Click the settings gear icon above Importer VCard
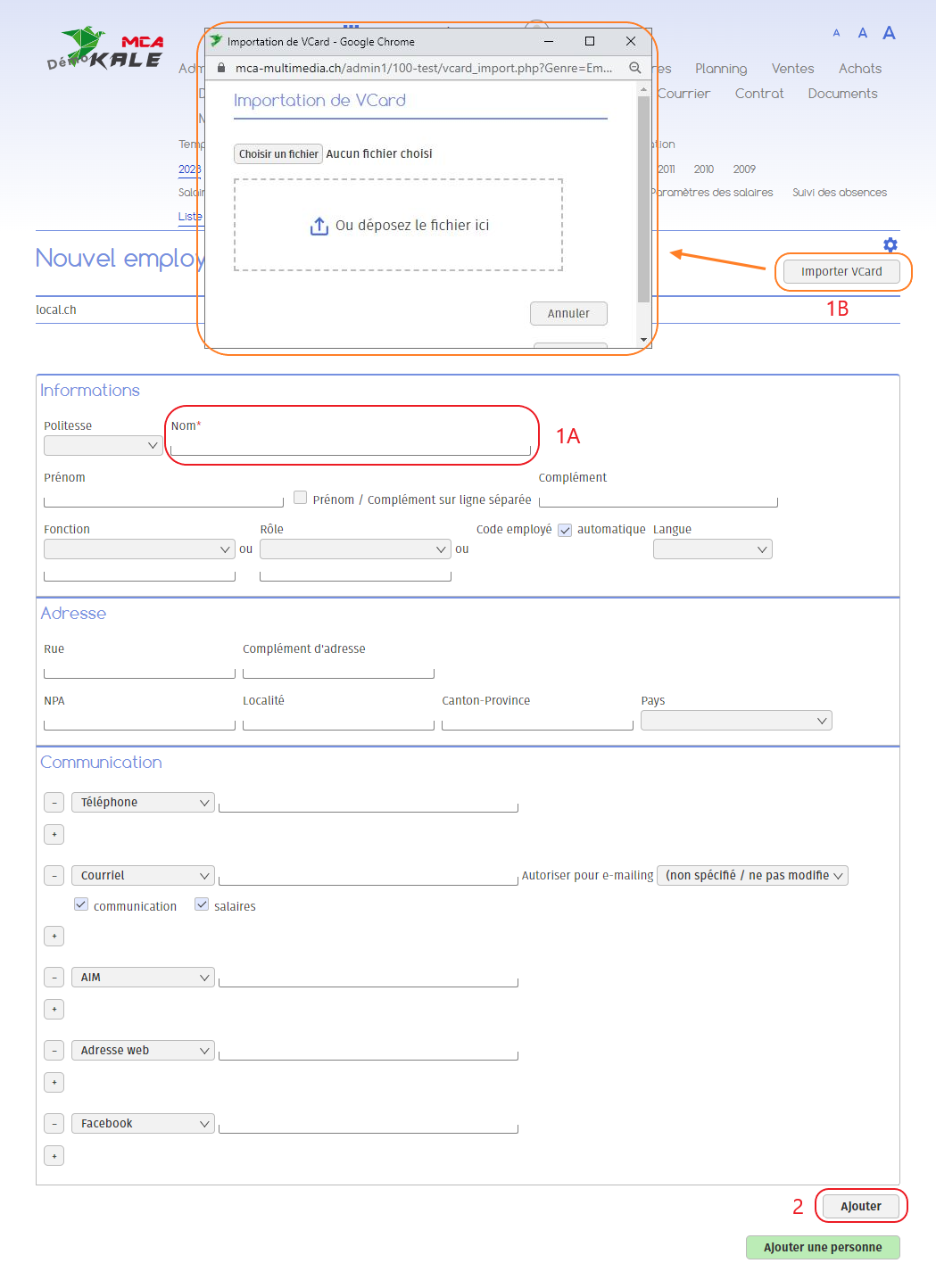Viewport: 936px width, 1288px height. point(890,244)
